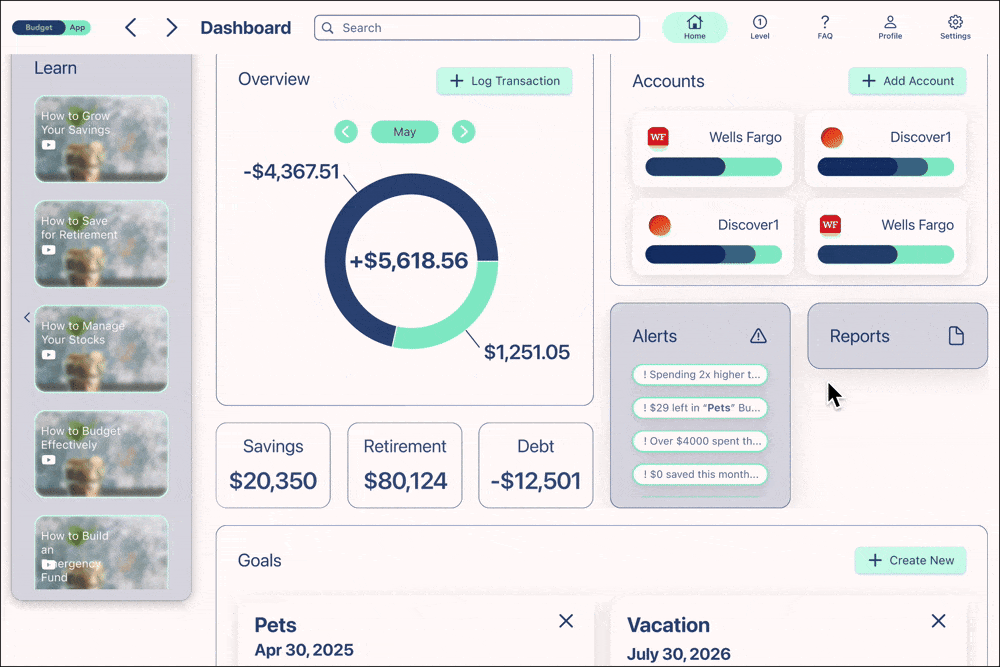Collapse the Learn sidebar with its chevron
The height and width of the screenshot is (667, 1000).
click(x=27, y=317)
